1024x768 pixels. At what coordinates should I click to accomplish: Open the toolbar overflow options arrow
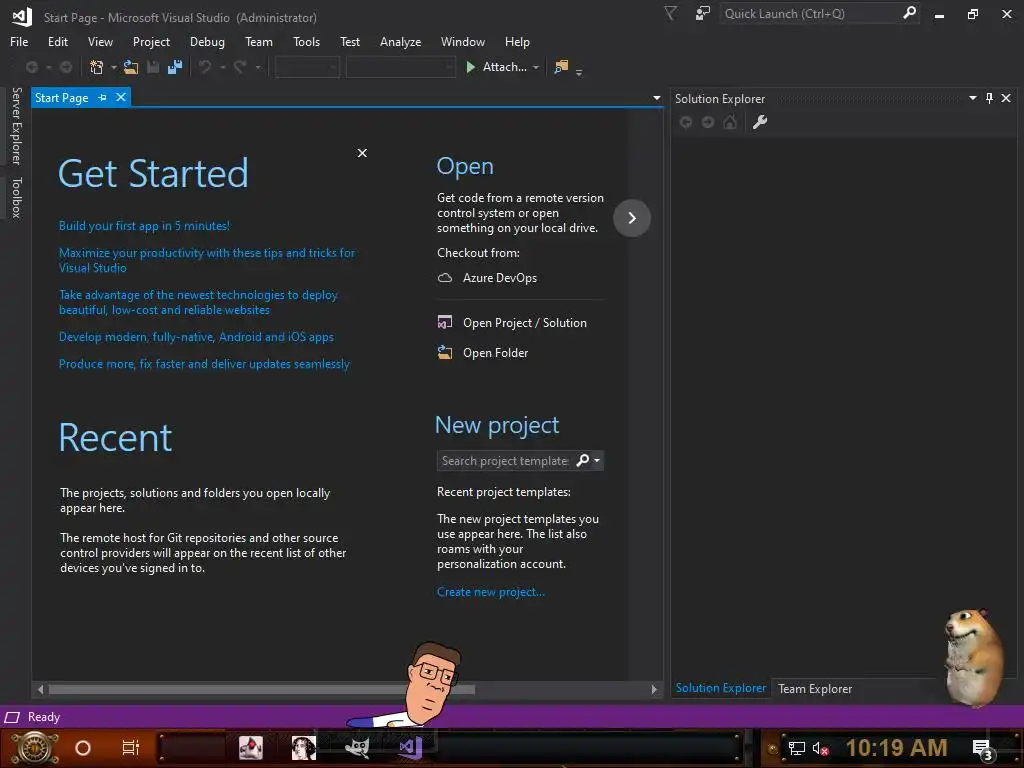579,71
